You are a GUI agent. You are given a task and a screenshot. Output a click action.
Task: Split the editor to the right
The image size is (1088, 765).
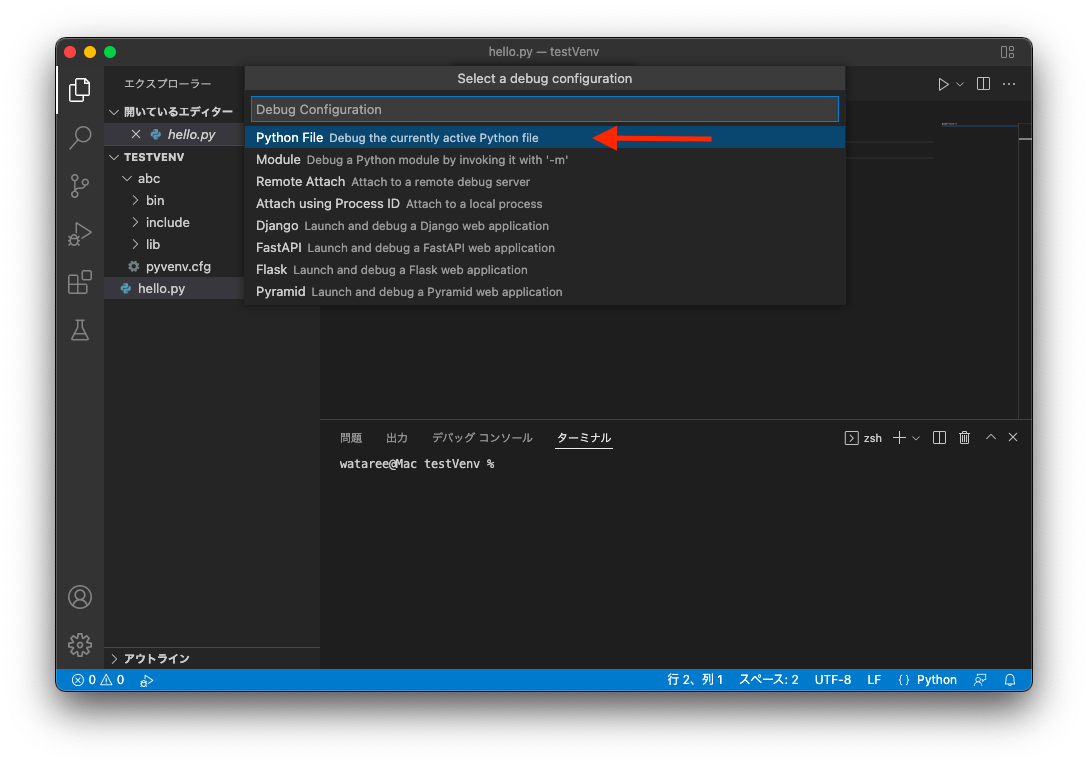[x=983, y=84]
